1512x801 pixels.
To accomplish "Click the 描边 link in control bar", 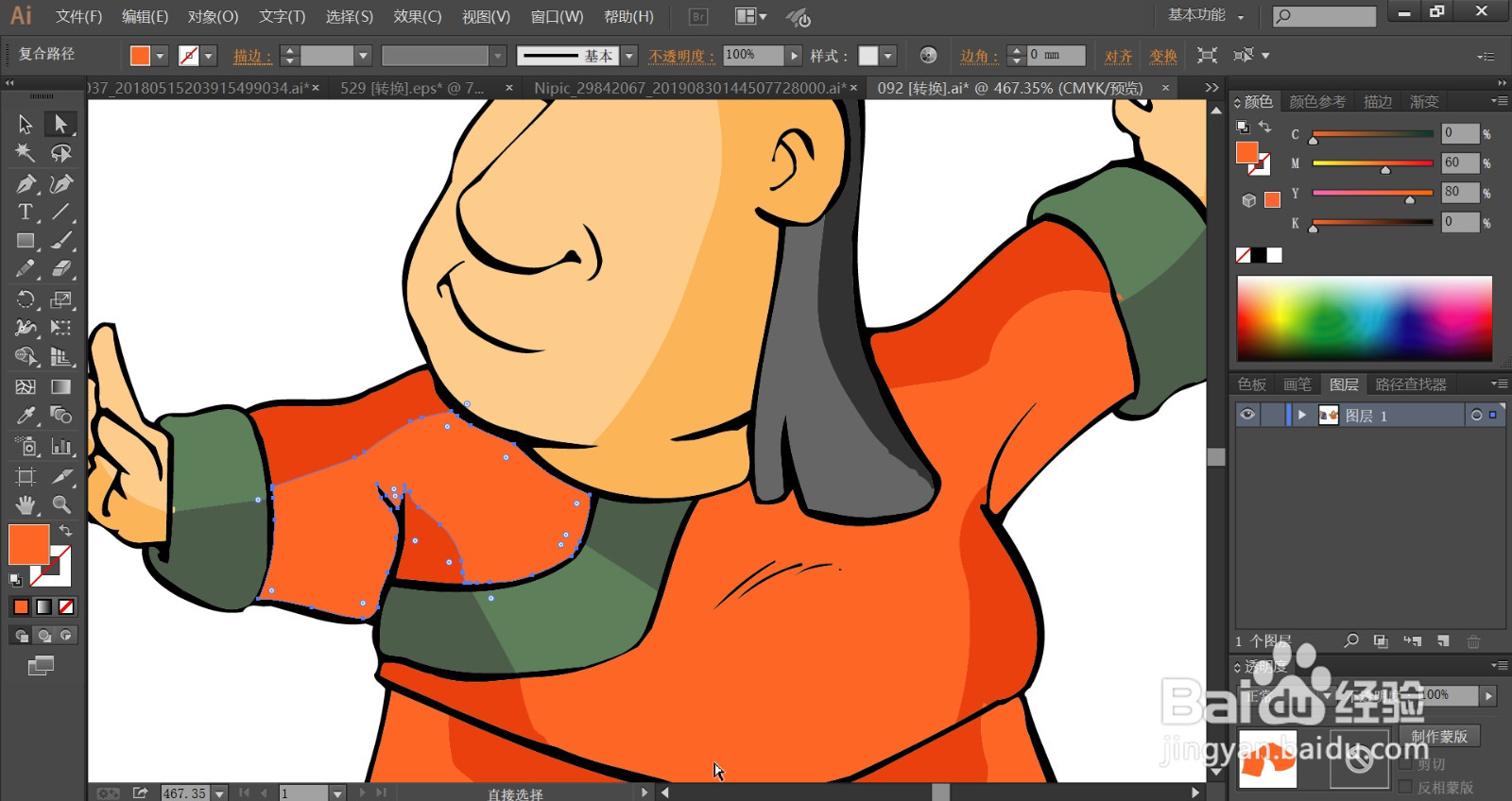I will (251, 56).
